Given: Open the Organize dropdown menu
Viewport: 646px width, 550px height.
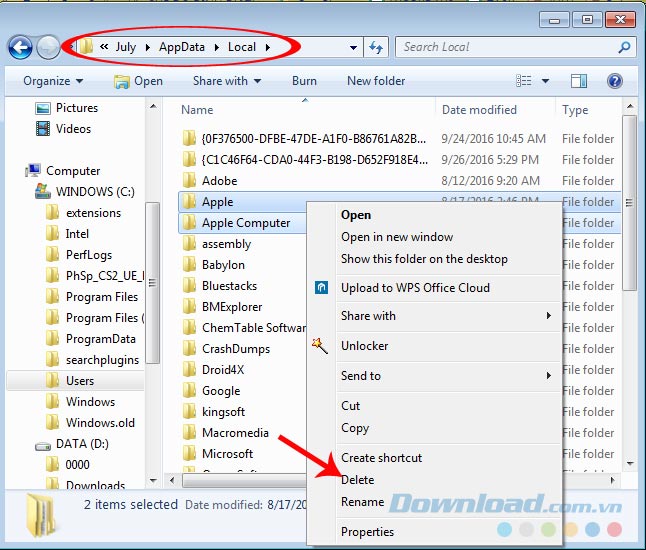Looking at the screenshot, I should coord(53,81).
